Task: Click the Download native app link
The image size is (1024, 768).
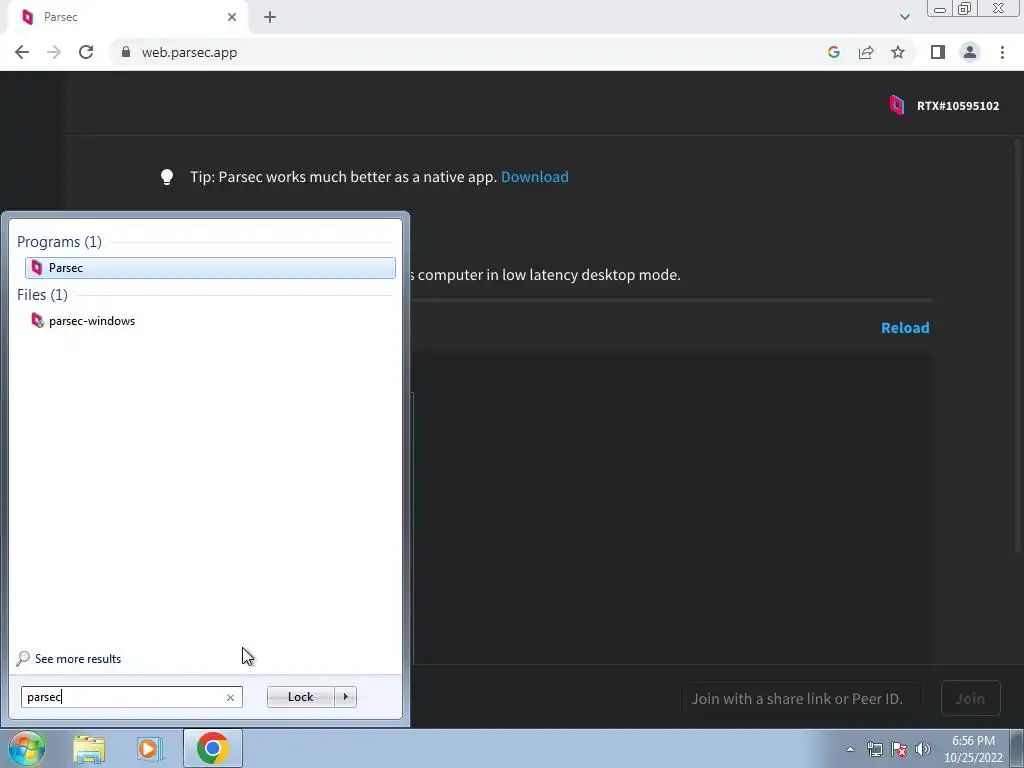Action: tap(534, 177)
